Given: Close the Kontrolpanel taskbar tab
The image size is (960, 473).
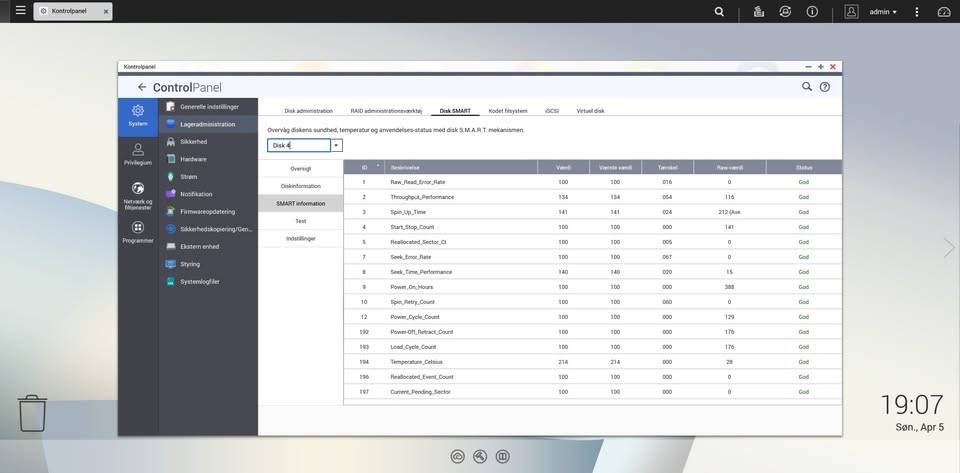Looking at the screenshot, I should [105, 12].
